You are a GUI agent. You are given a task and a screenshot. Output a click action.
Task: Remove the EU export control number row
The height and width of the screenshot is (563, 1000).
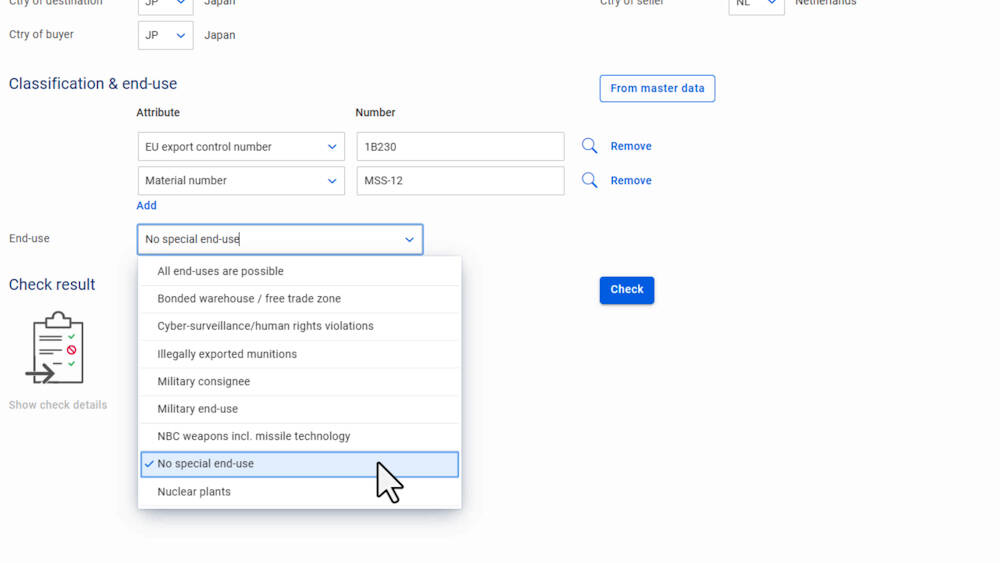point(631,146)
